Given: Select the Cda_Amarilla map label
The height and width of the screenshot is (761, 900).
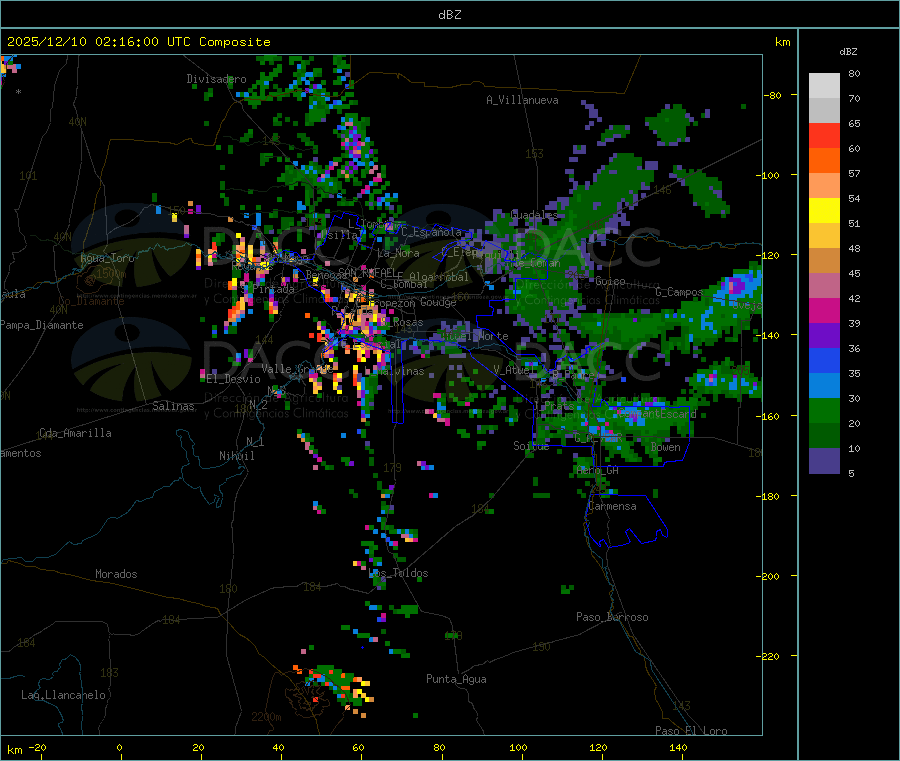Looking at the screenshot, I should (75, 433).
